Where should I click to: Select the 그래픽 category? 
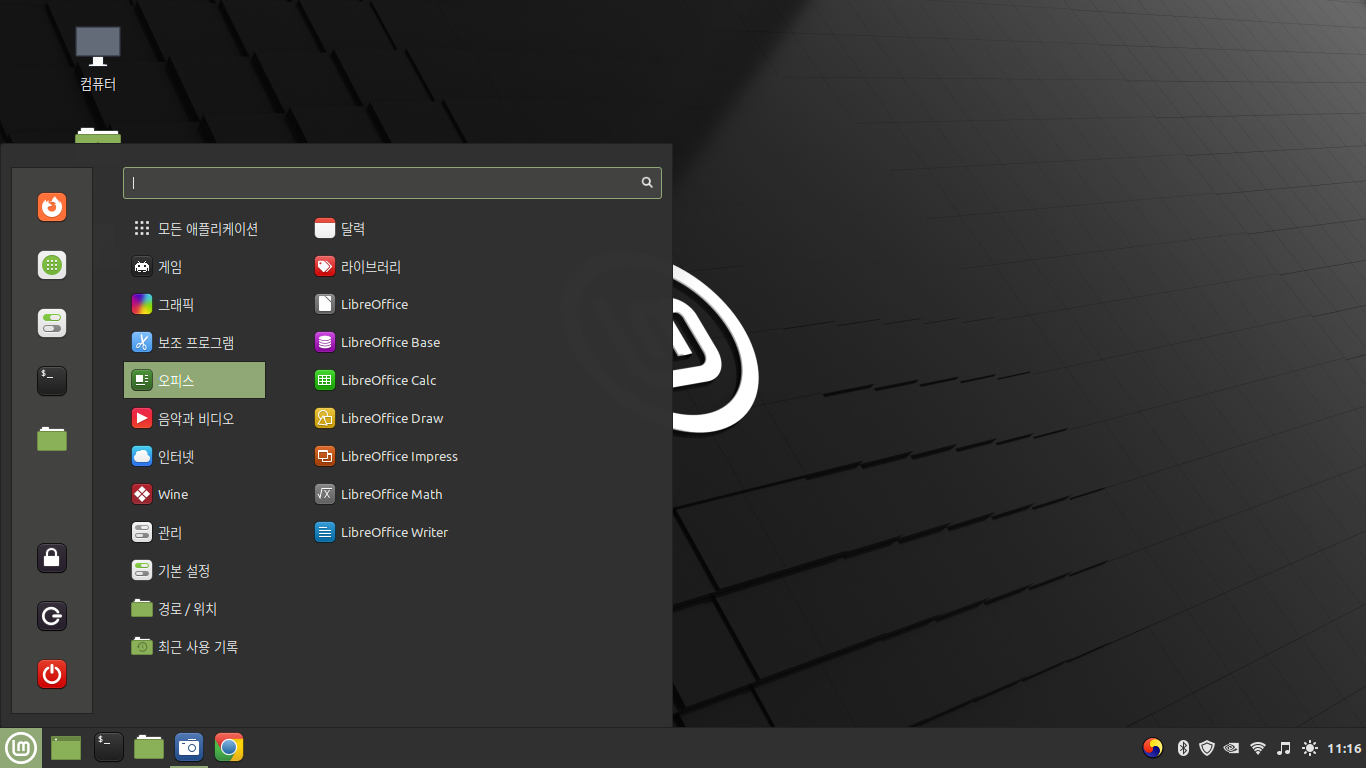[194, 305]
